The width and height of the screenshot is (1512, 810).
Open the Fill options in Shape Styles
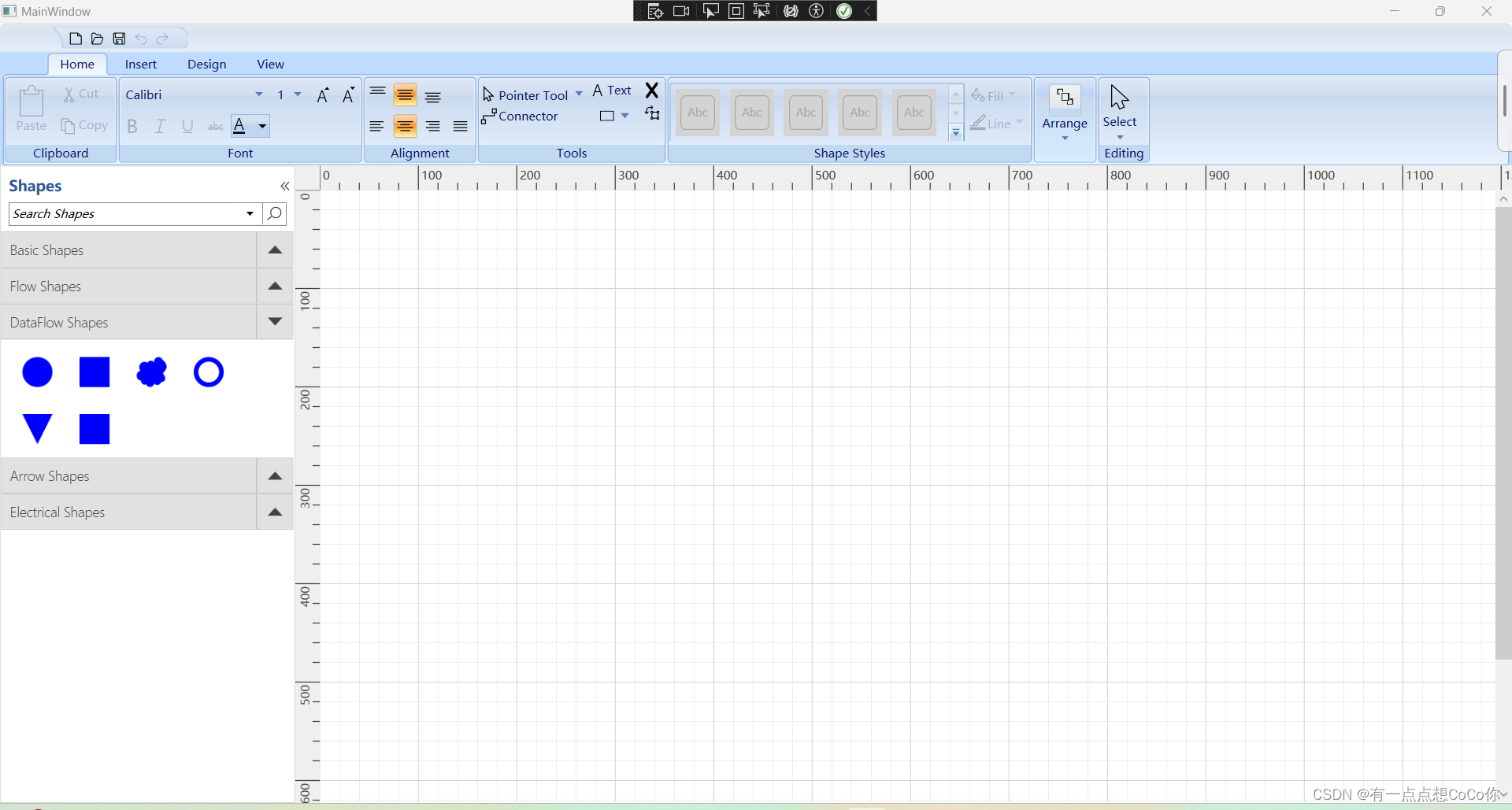pos(994,95)
